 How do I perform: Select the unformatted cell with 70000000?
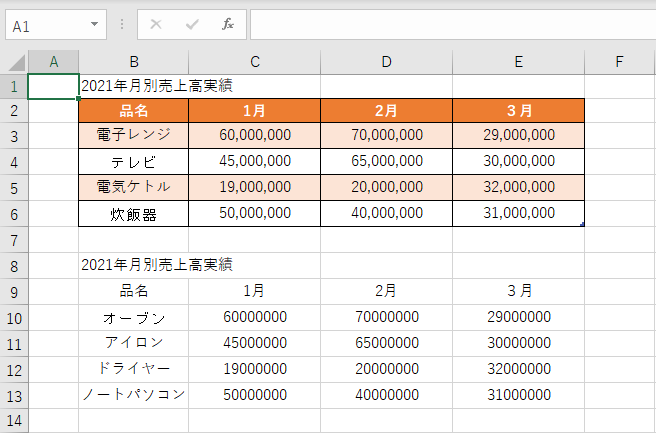[x=386, y=317]
